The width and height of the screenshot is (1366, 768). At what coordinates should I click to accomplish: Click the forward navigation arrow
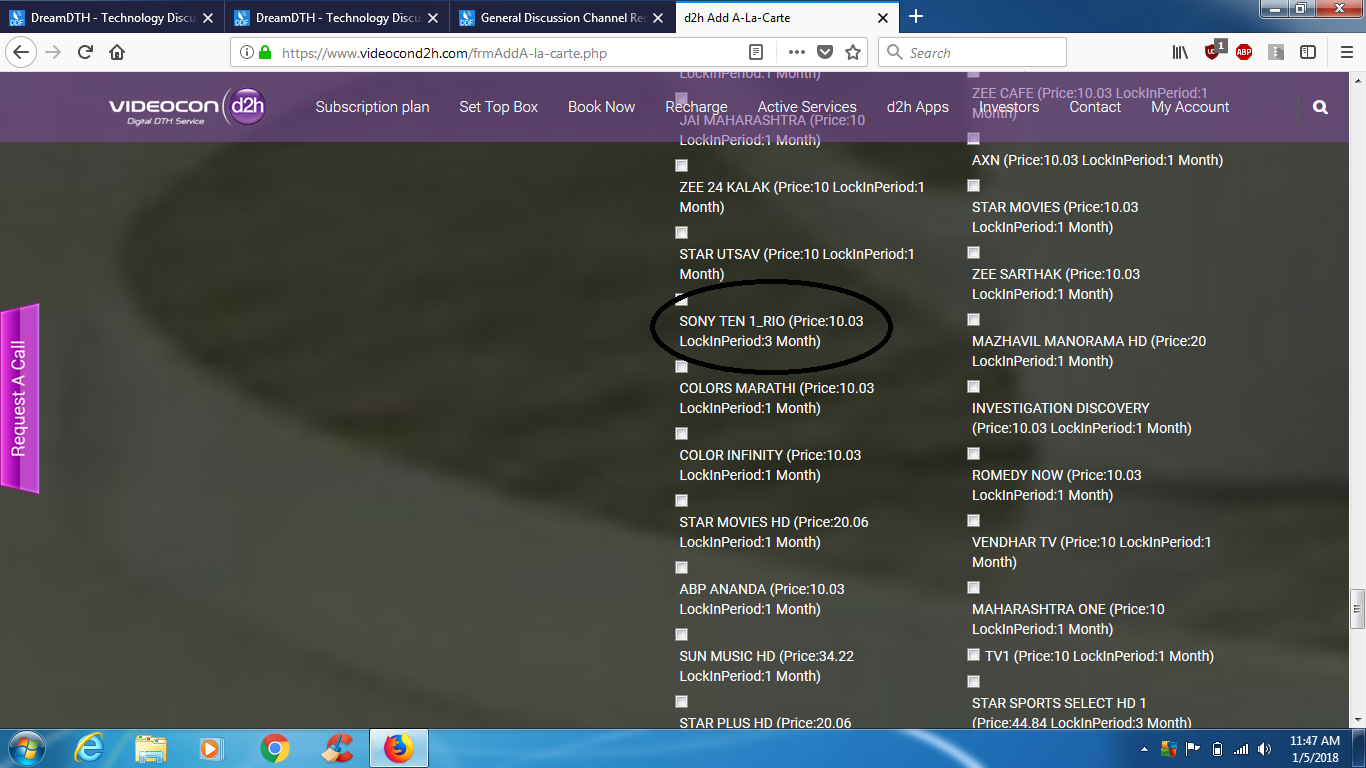pos(53,52)
